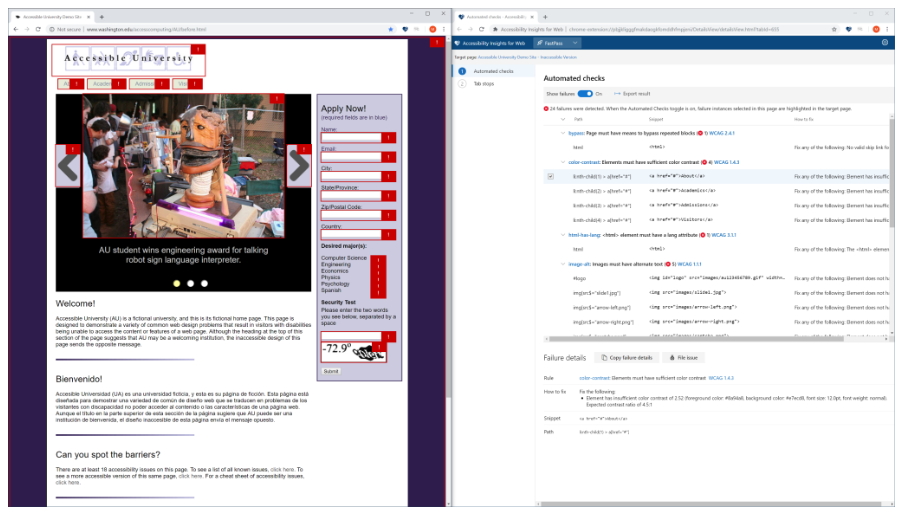Image resolution: width=907 pixels, height=516 pixels.
Task: Click Copy failure details button
Action: [x=626, y=358]
